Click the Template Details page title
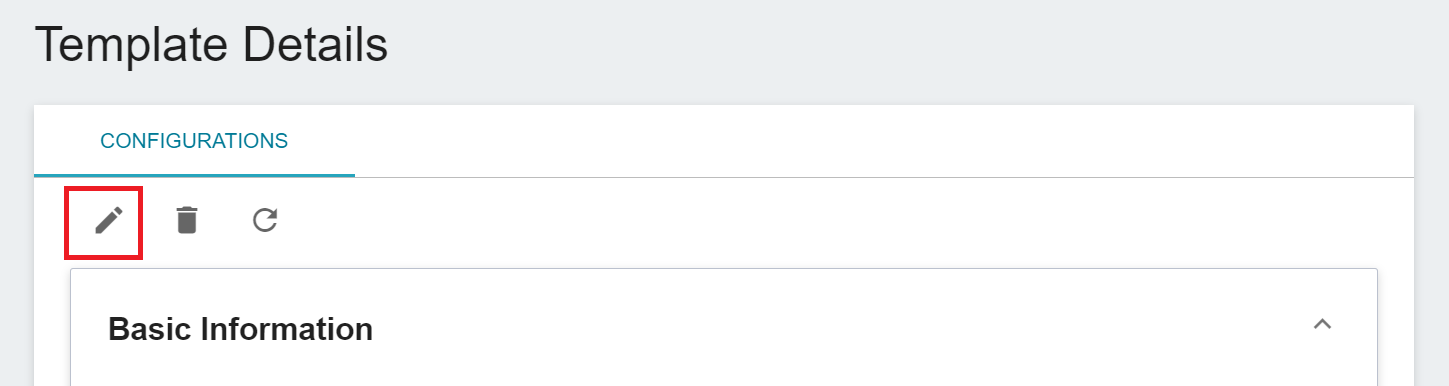This screenshot has height=386, width=1449. pyautogui.click(x=211, y=47)
